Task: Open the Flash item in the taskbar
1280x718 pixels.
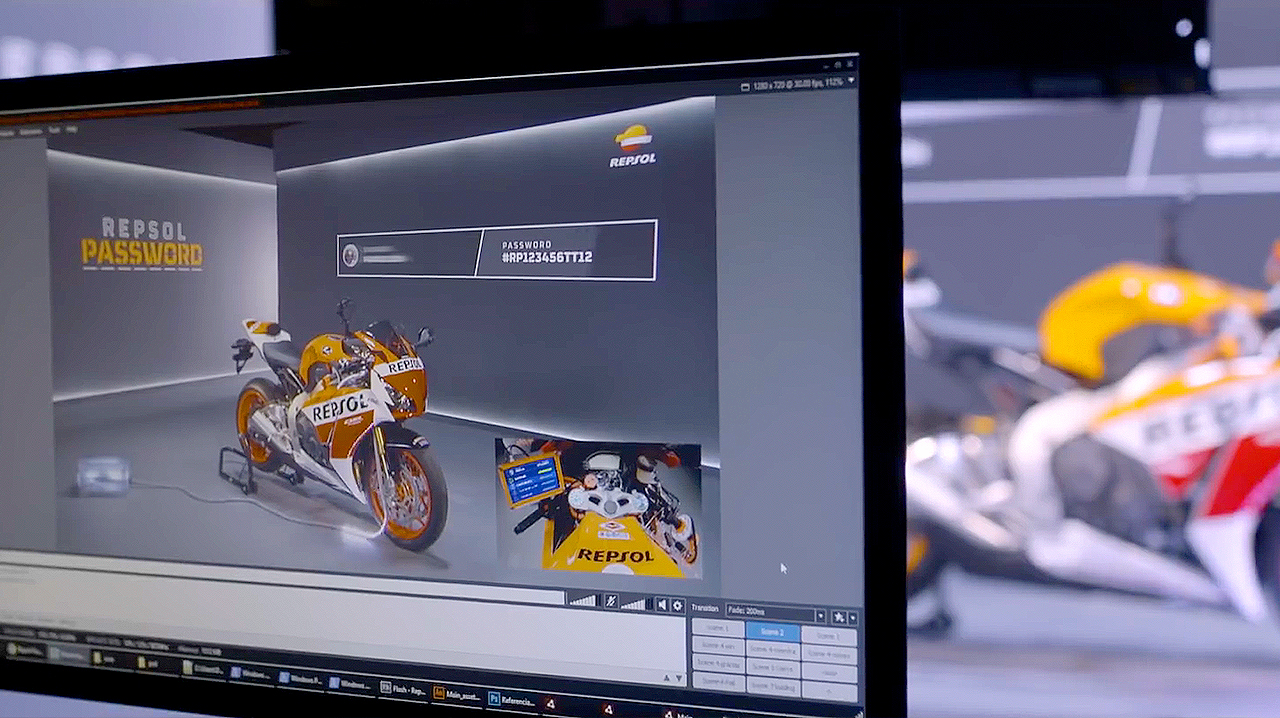Action: coord(401,689)
